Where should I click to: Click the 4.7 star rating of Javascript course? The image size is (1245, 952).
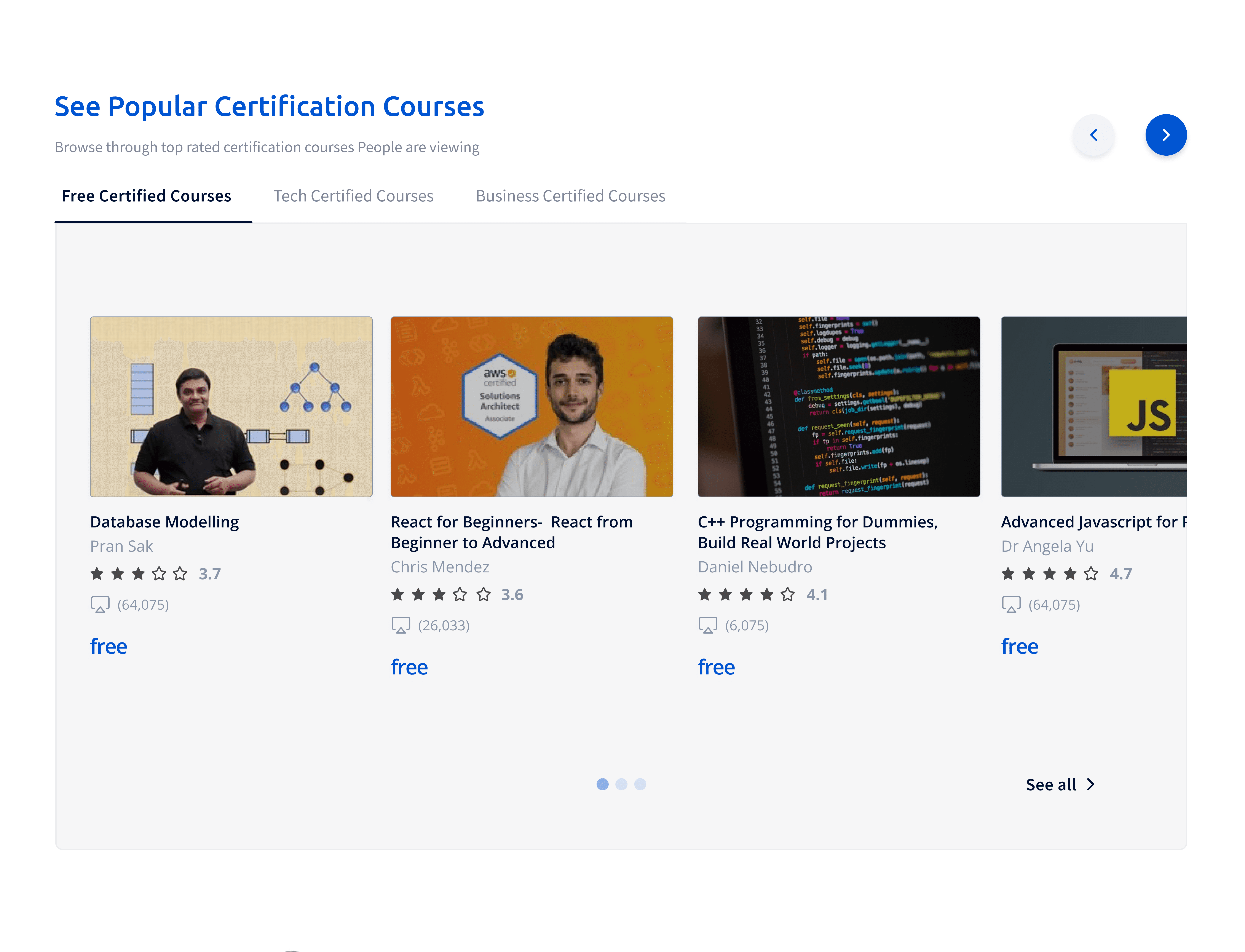1066,574
